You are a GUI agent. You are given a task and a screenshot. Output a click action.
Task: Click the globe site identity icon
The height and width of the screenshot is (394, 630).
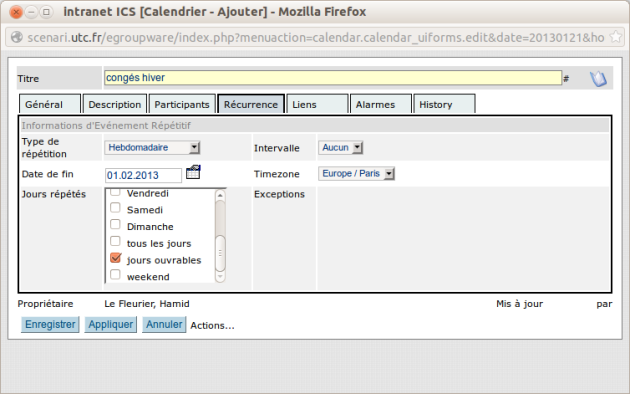point(16,37)
